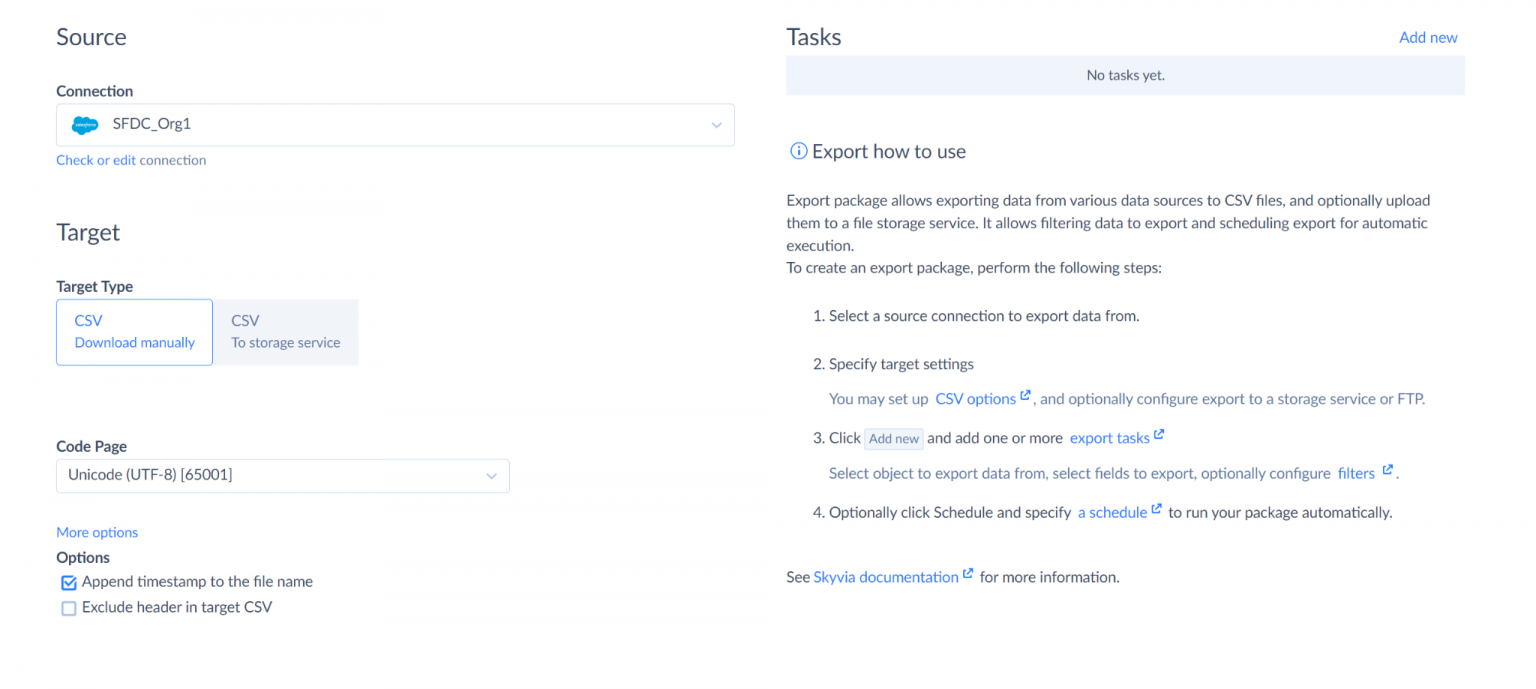The width and height of the screenshot is (1536, 689).
Task: Click the Salesforce cloud icon in Connection
Action: tap(85, 125)
